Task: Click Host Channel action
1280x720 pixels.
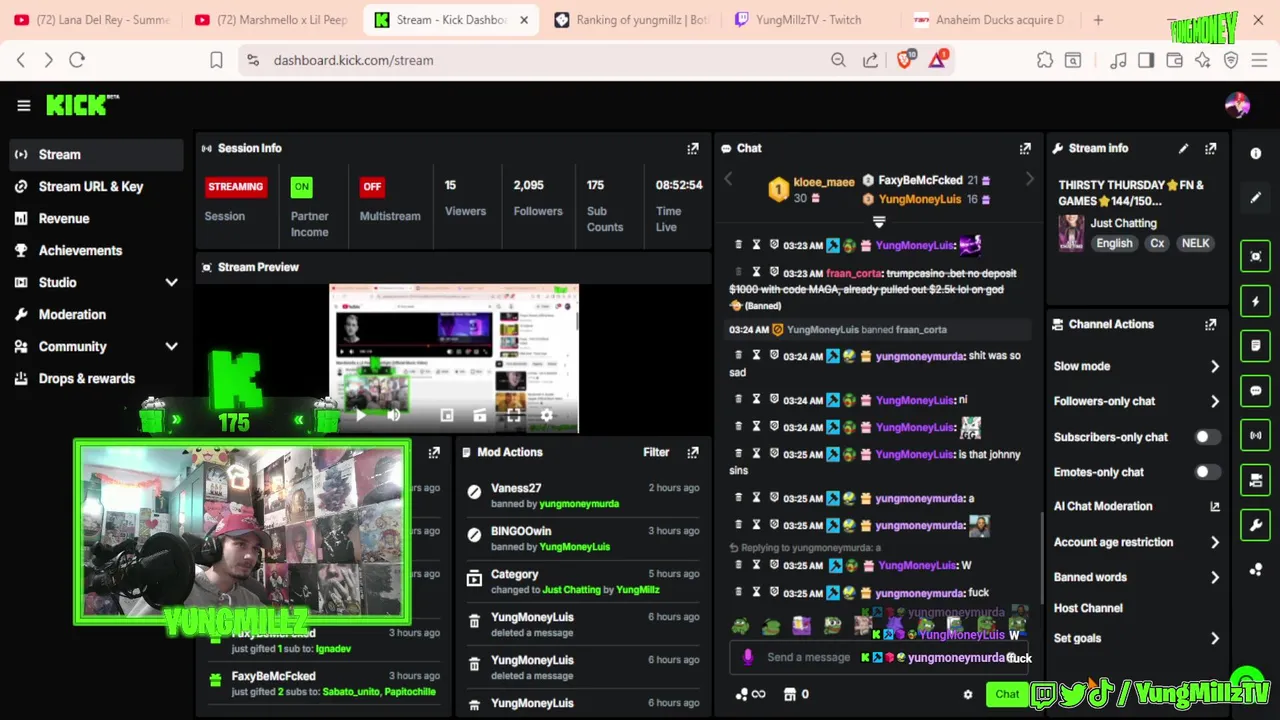Action: click(x=1088, y=608)
